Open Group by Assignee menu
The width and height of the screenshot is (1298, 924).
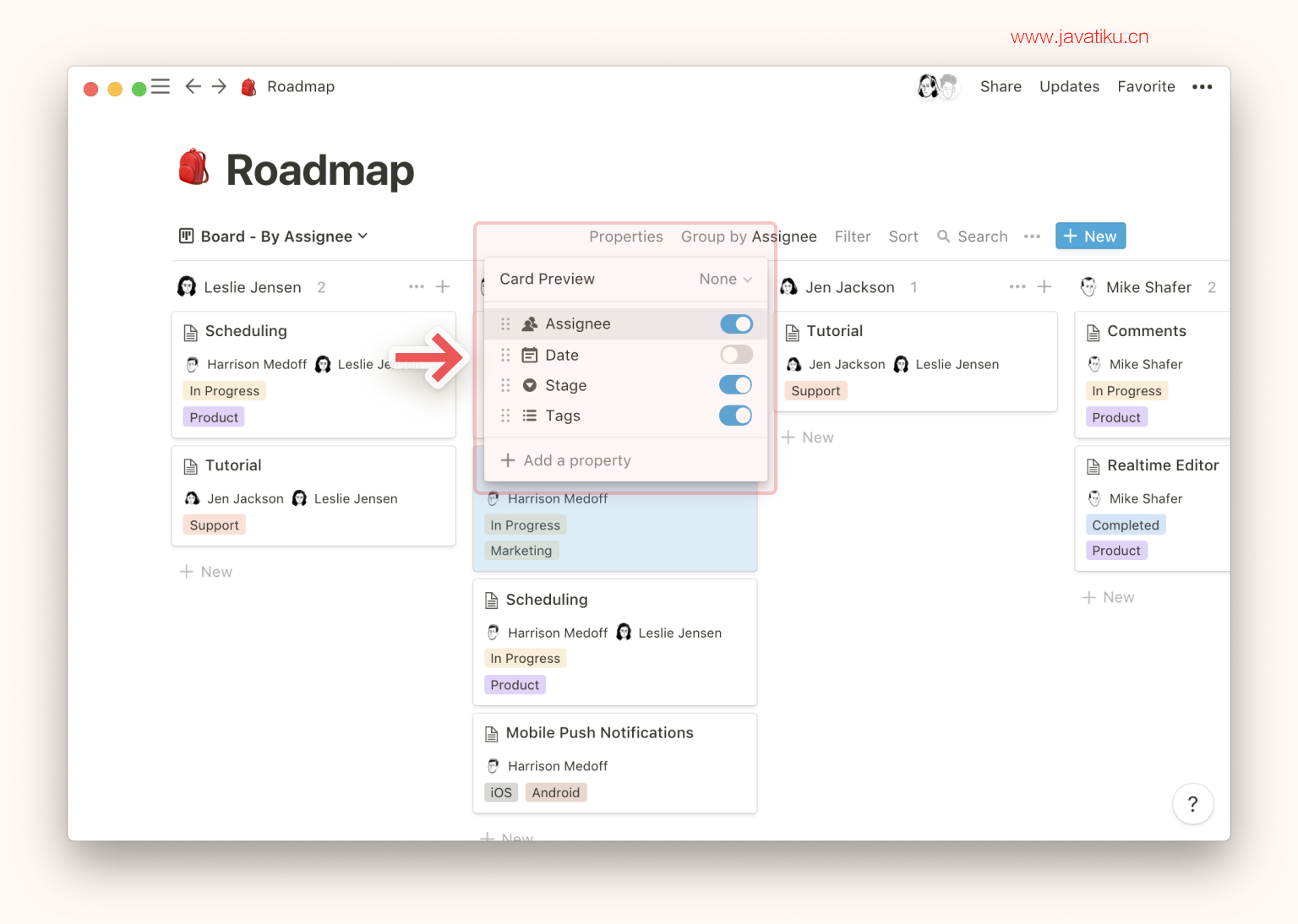749,236
